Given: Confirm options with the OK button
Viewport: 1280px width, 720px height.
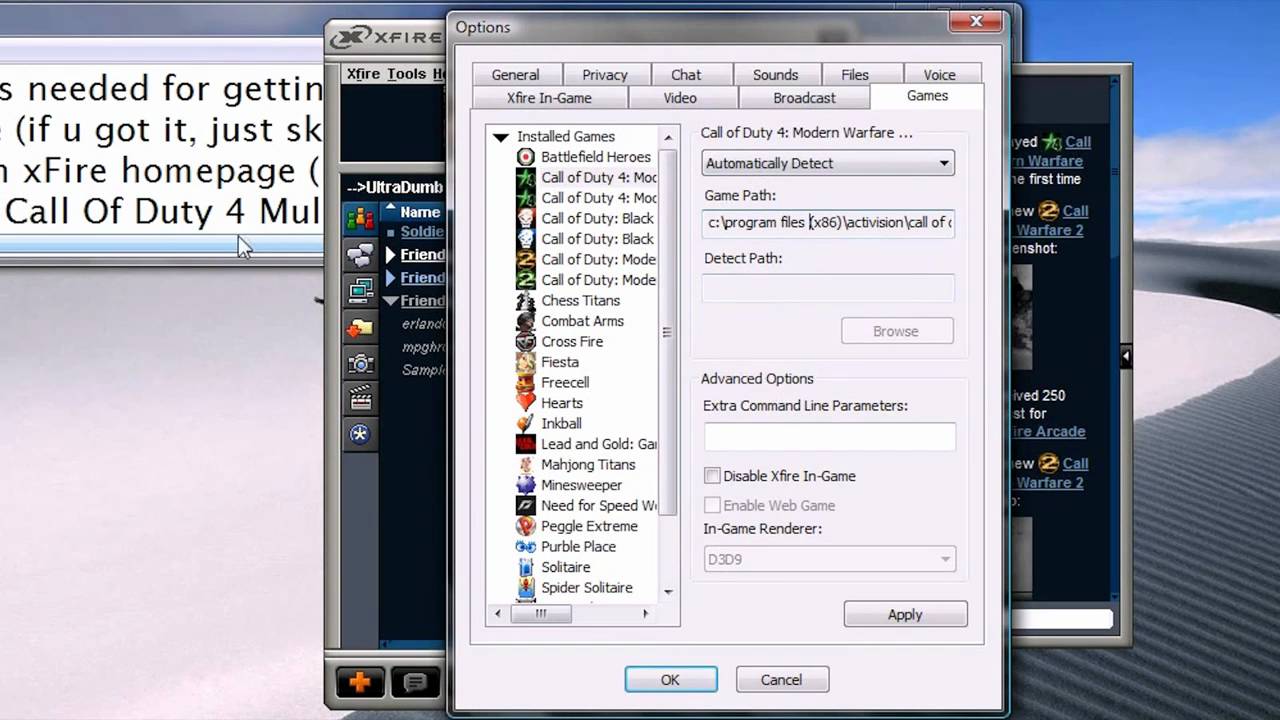Looking at the screenshot, I should point(670,680).
